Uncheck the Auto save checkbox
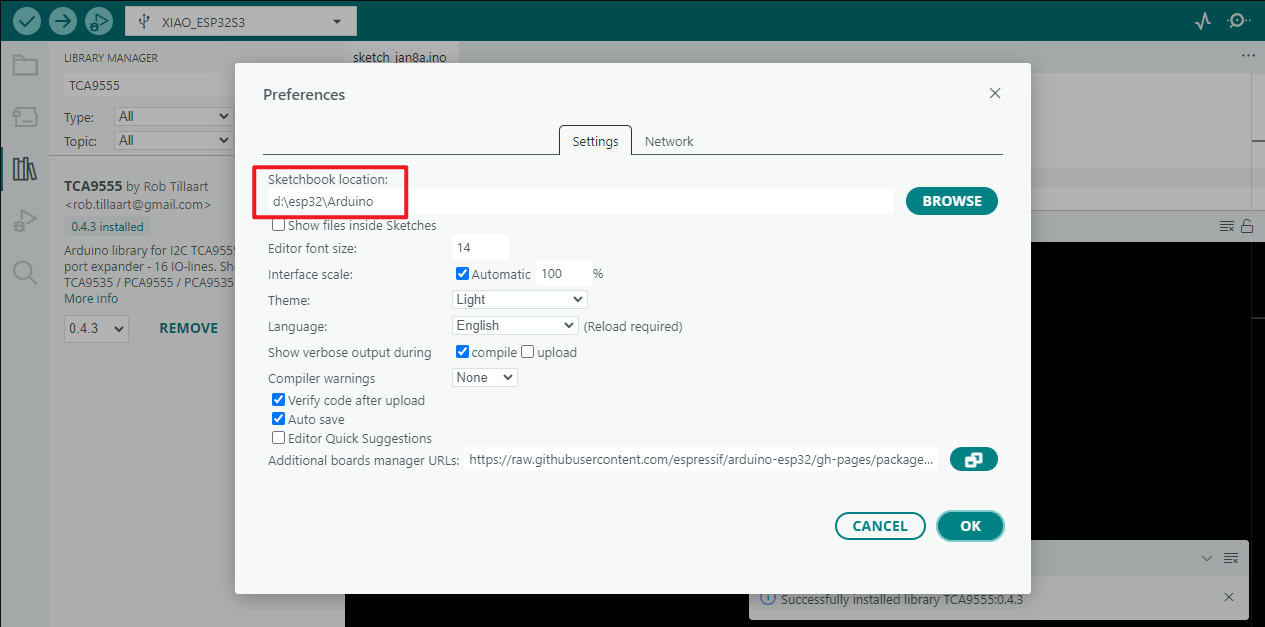1265x627 pixels. (279, 420)
